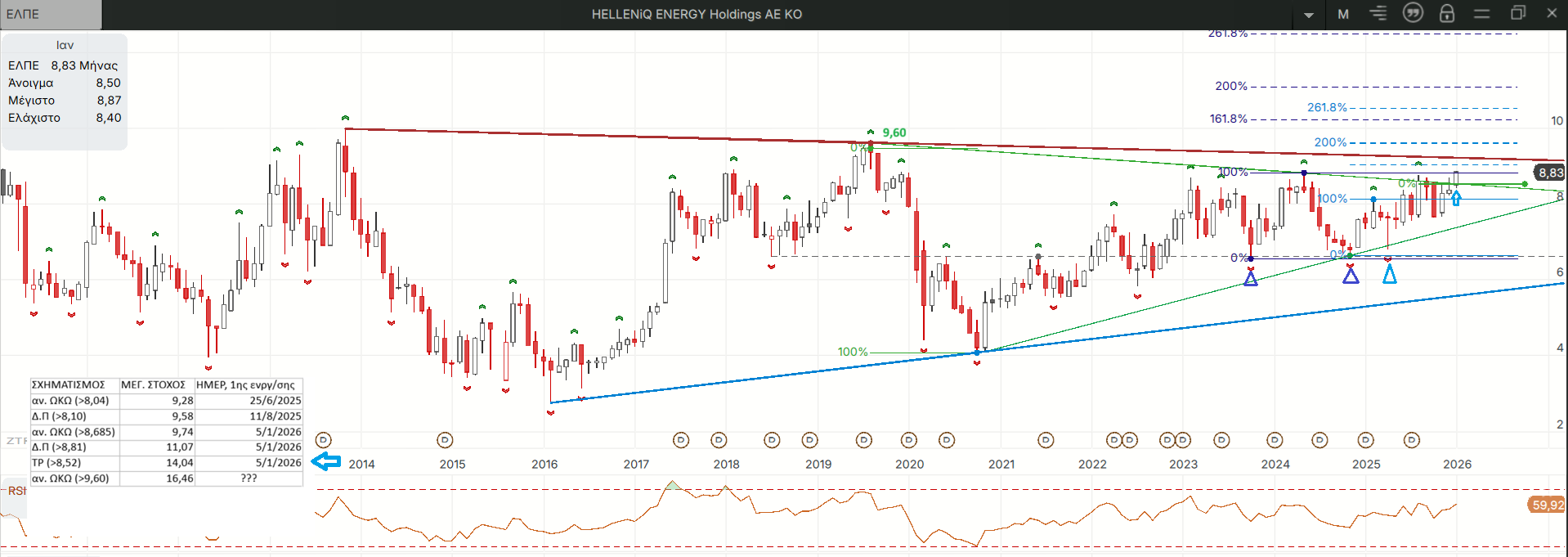Click the light-blue triangle marker under 2025 candles

tap(1389, 275)
